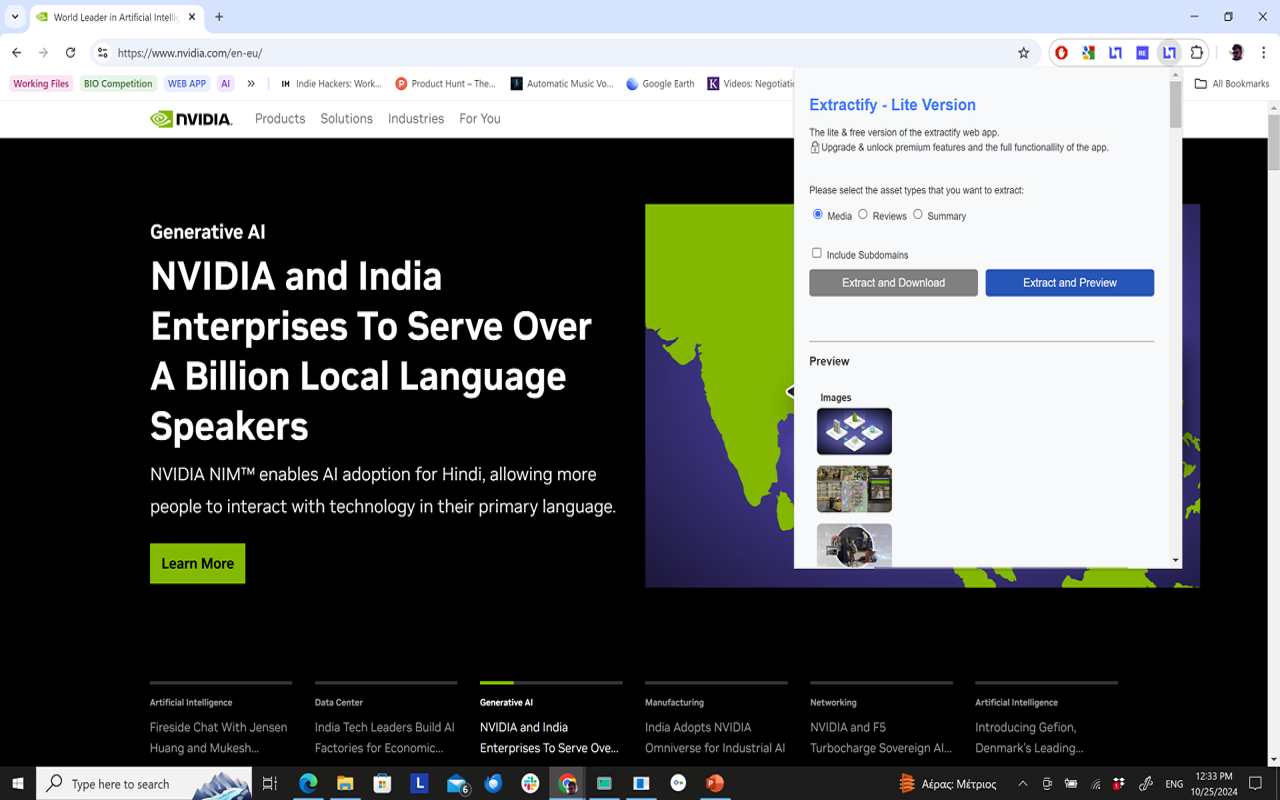Screen dimensions: 1280x800
Task: Click the Learn More button
Action: pyautogui.click(x=197, y=564)
